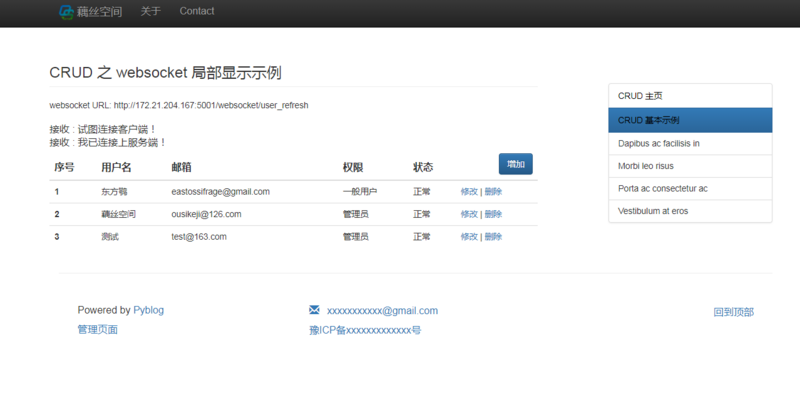The height and width of the screenshot is (408, 800).
Task: Open the Contact navbar item
Action: pyautogui.click(x=197, y=11)
